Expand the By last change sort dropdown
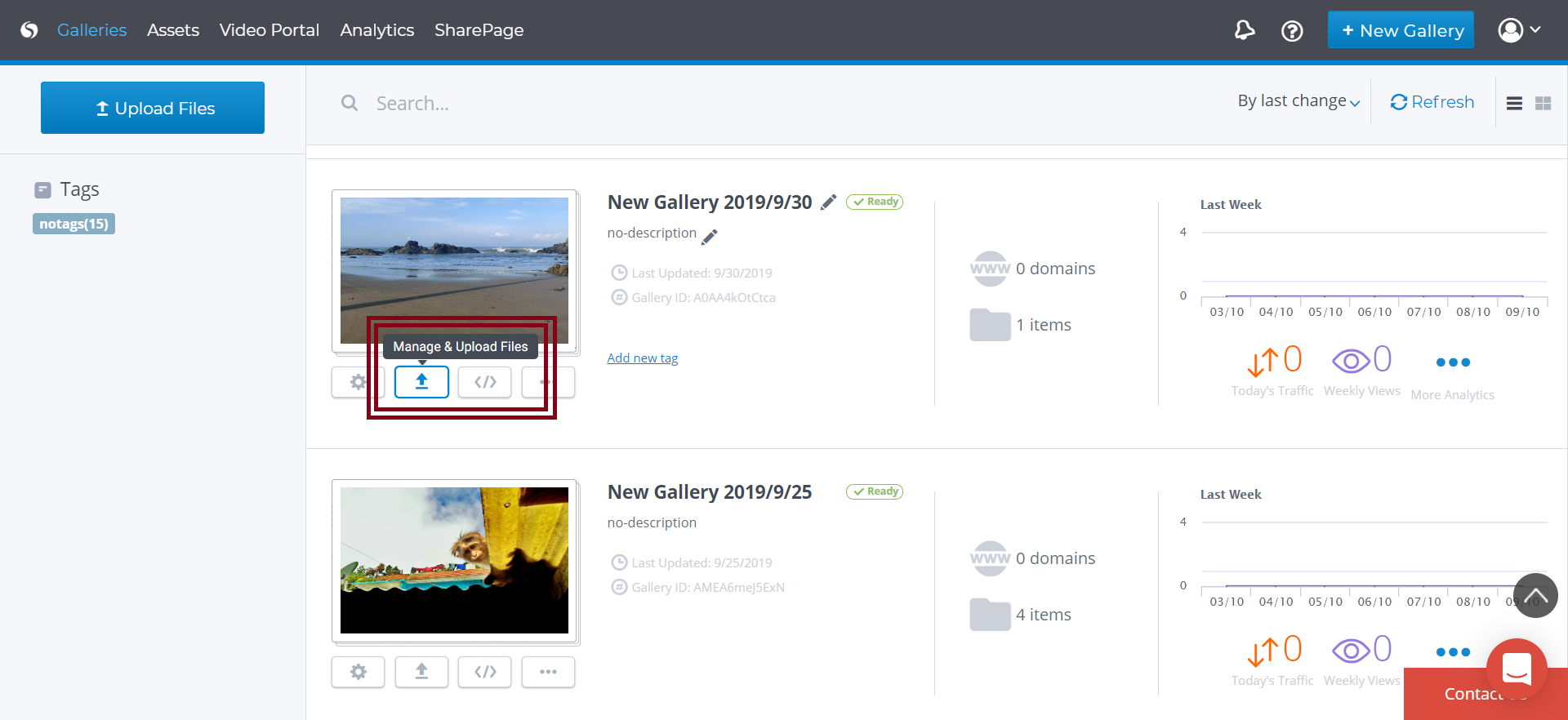The image size is (1568, 720). click(1298, 101)
